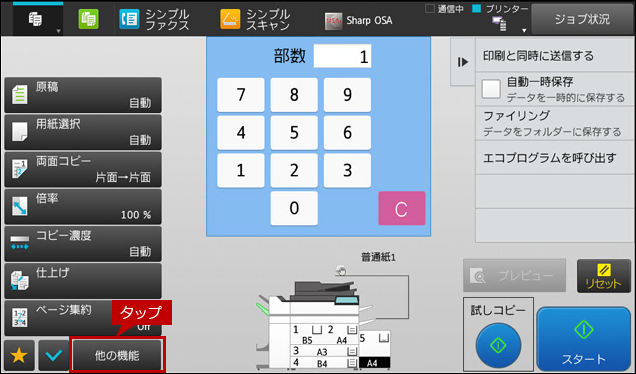Click the 両面コピー page icon

point(19,169)
